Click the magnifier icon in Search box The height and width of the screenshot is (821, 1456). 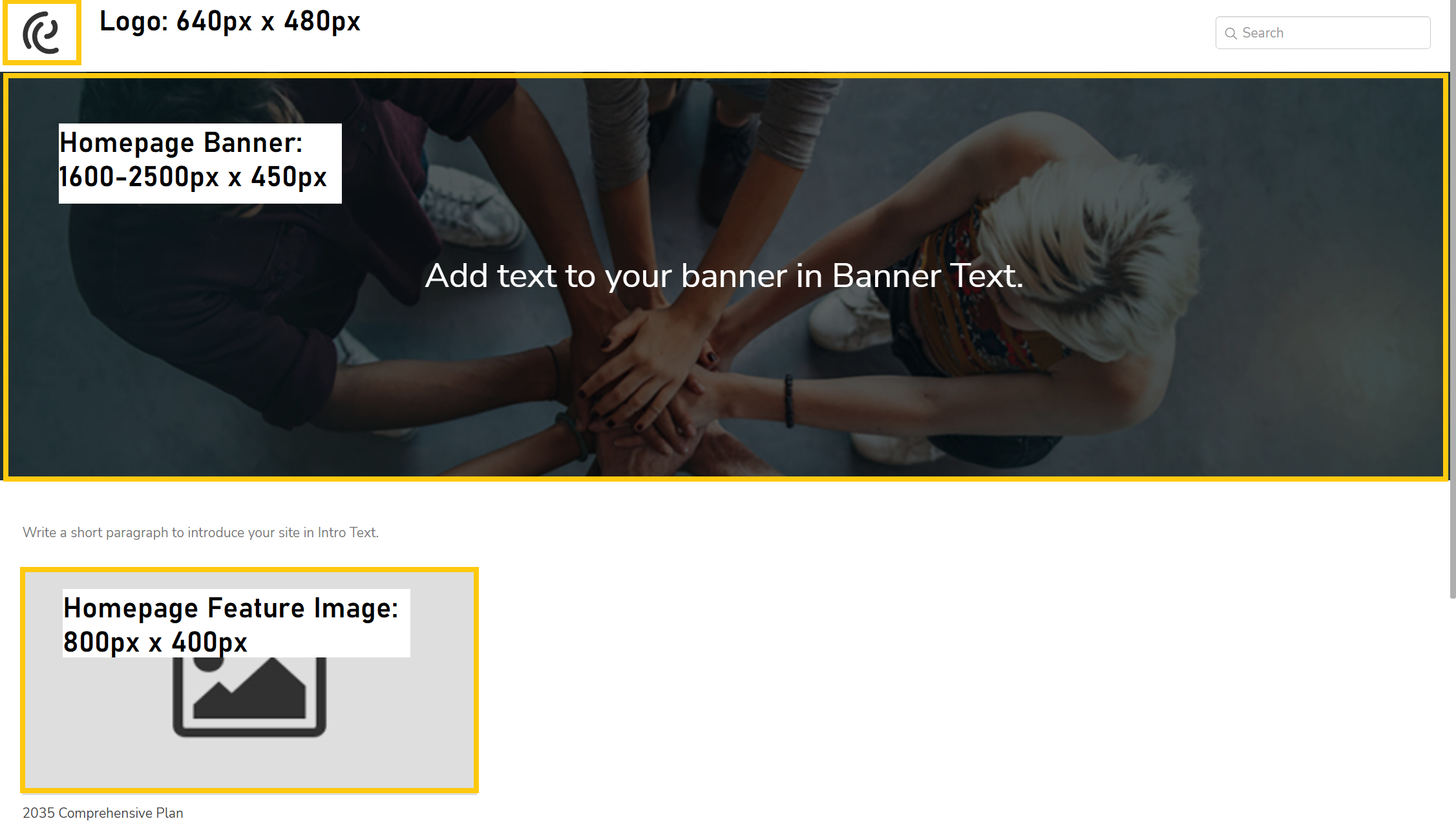(x=1230, y=33)
